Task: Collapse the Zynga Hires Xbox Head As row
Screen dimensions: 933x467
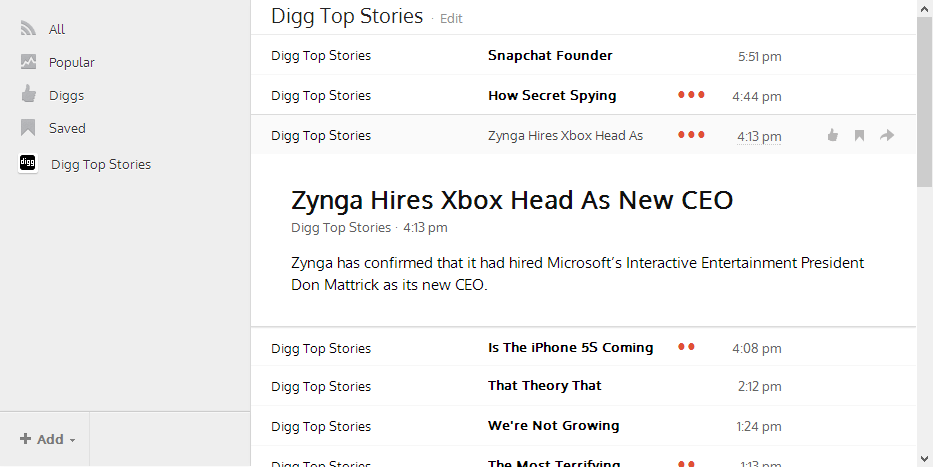Action: coord(565,136)
